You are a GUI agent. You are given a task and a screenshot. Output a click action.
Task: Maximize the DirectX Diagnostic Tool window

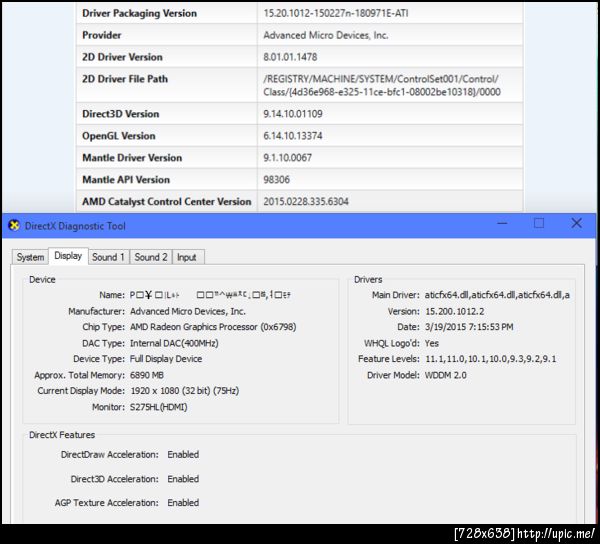[x=539, y=223]
